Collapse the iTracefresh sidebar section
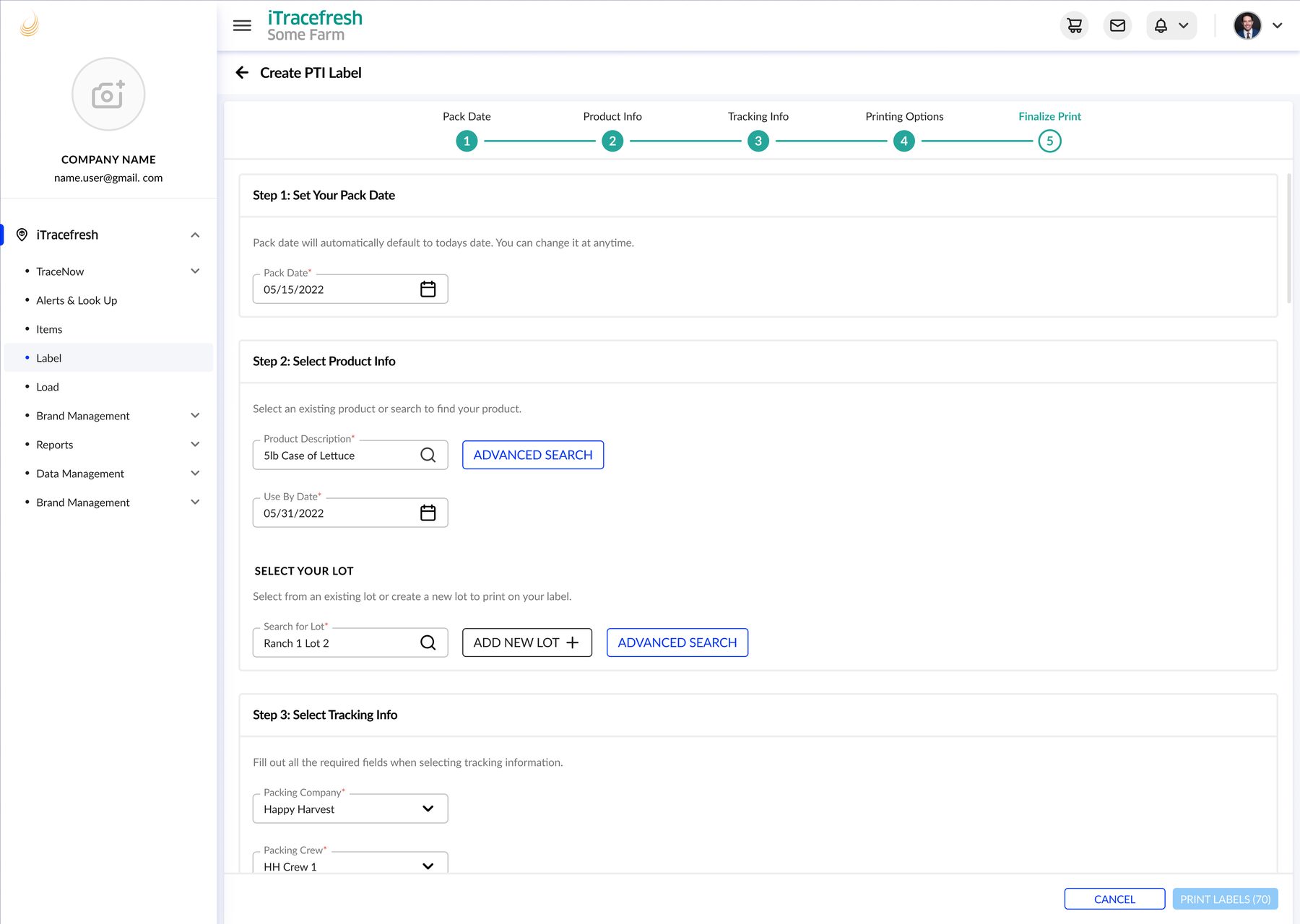1300x924 pixels. 195,235
